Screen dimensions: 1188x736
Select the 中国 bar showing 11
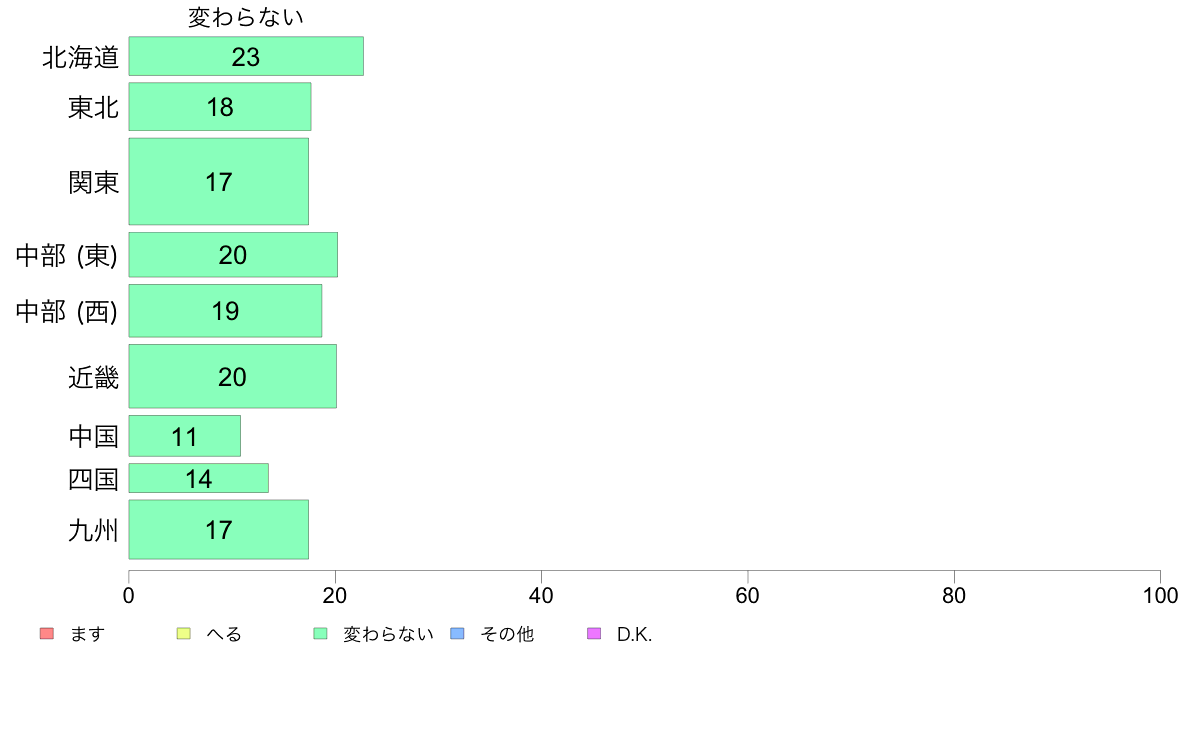[x=185, y=436]
